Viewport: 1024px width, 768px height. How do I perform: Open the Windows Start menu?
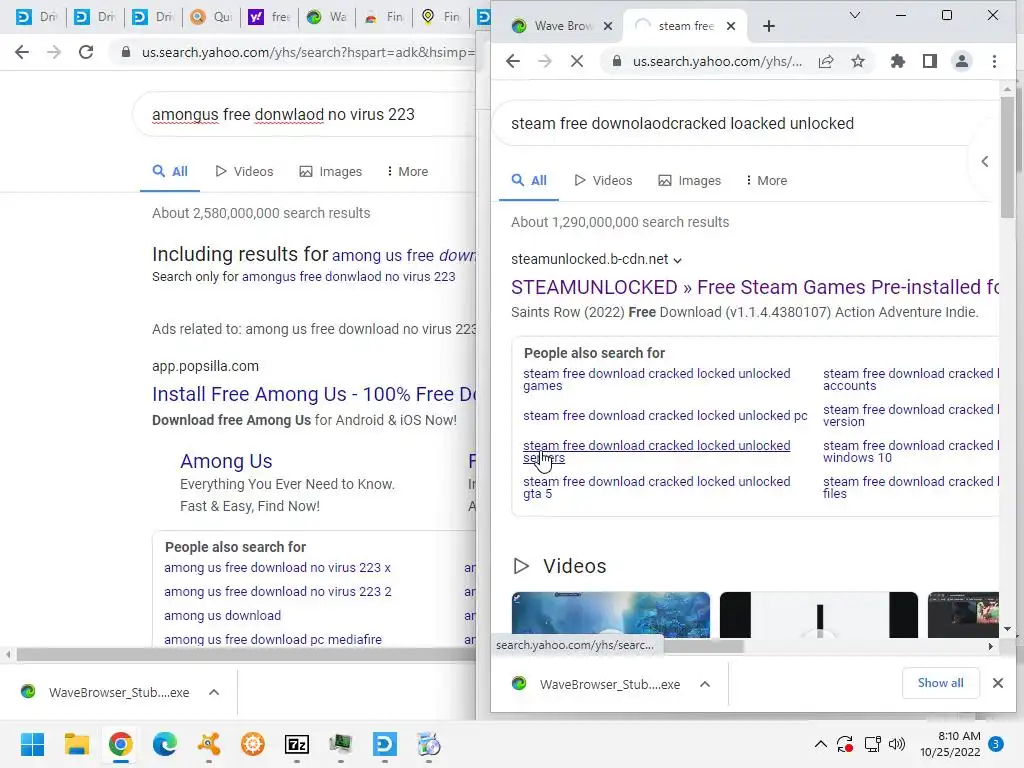click(x=33, y=744)
